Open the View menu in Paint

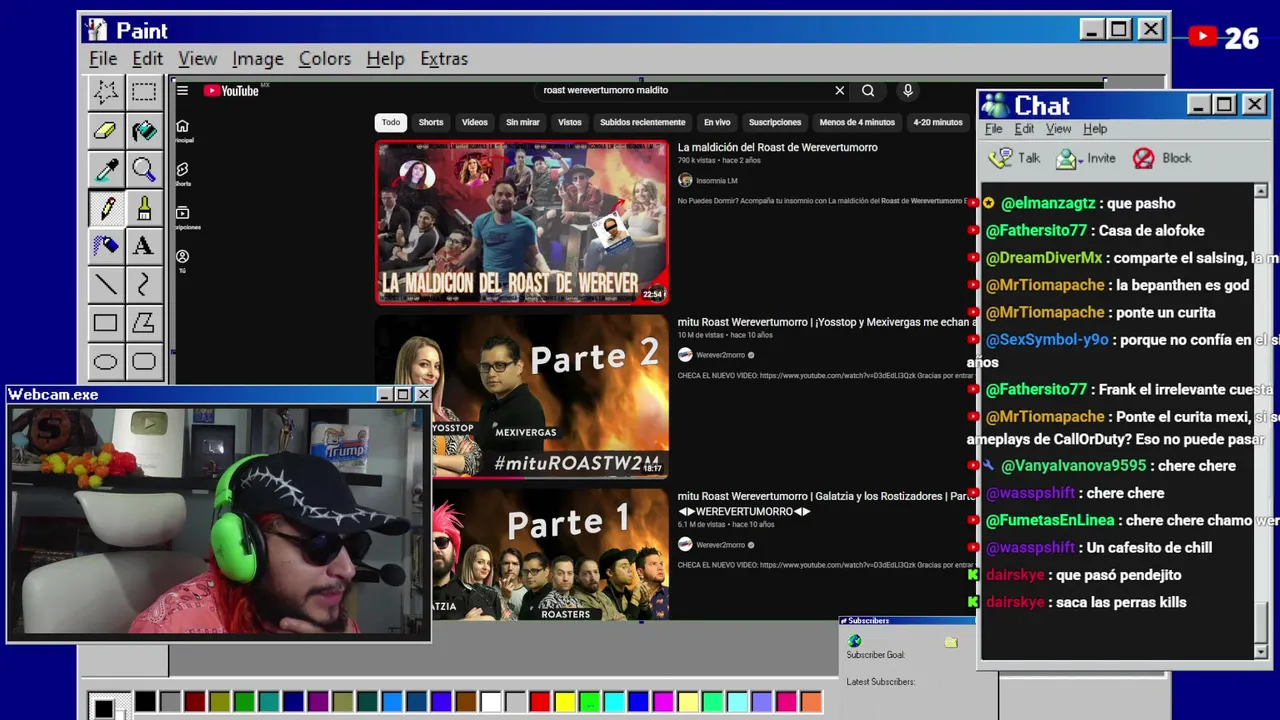point(197,59)
